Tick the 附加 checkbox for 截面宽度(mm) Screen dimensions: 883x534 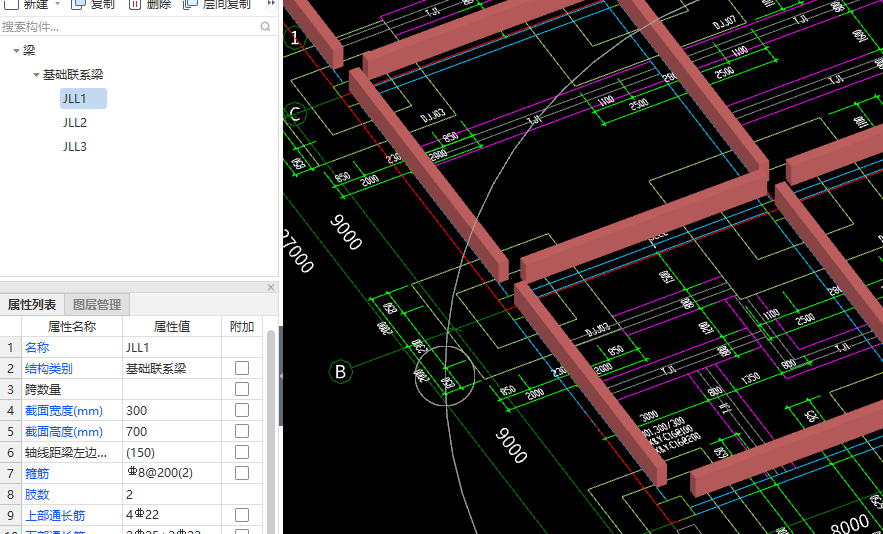click(242, 410)
